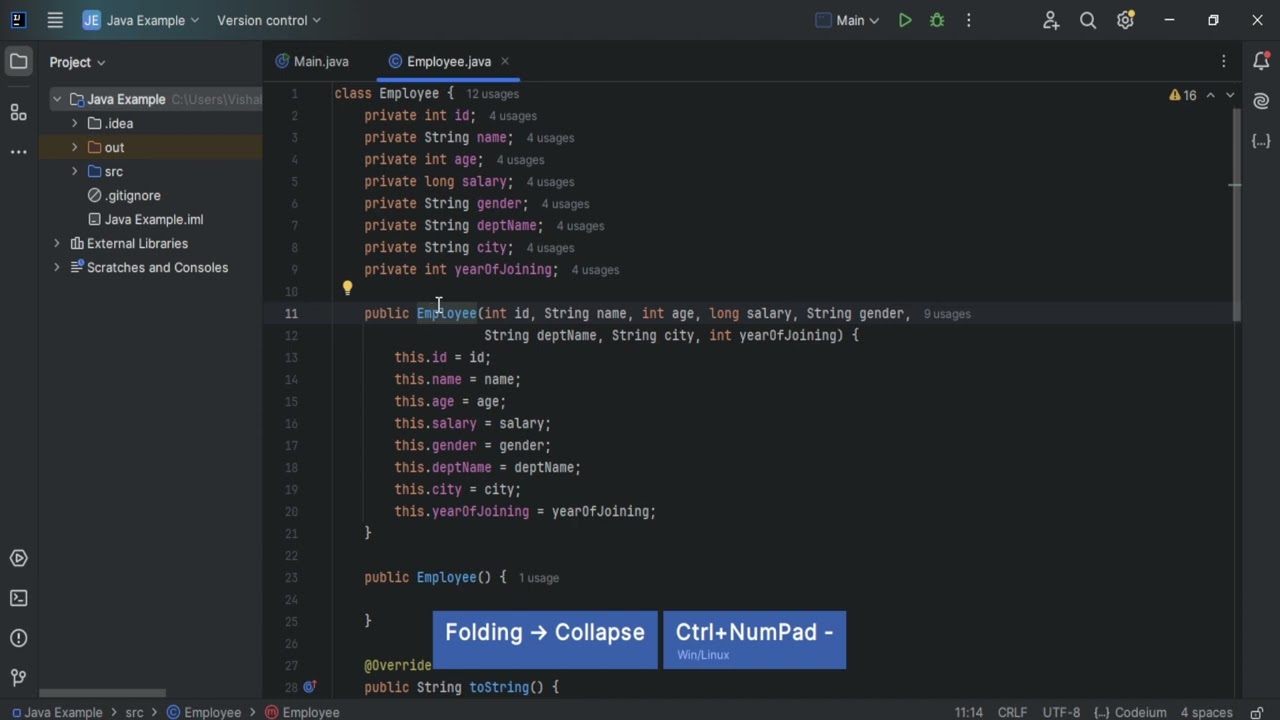This screenshot has width=1280, height=720.
Task: Open the Services tool window
Action: [18, 558]
